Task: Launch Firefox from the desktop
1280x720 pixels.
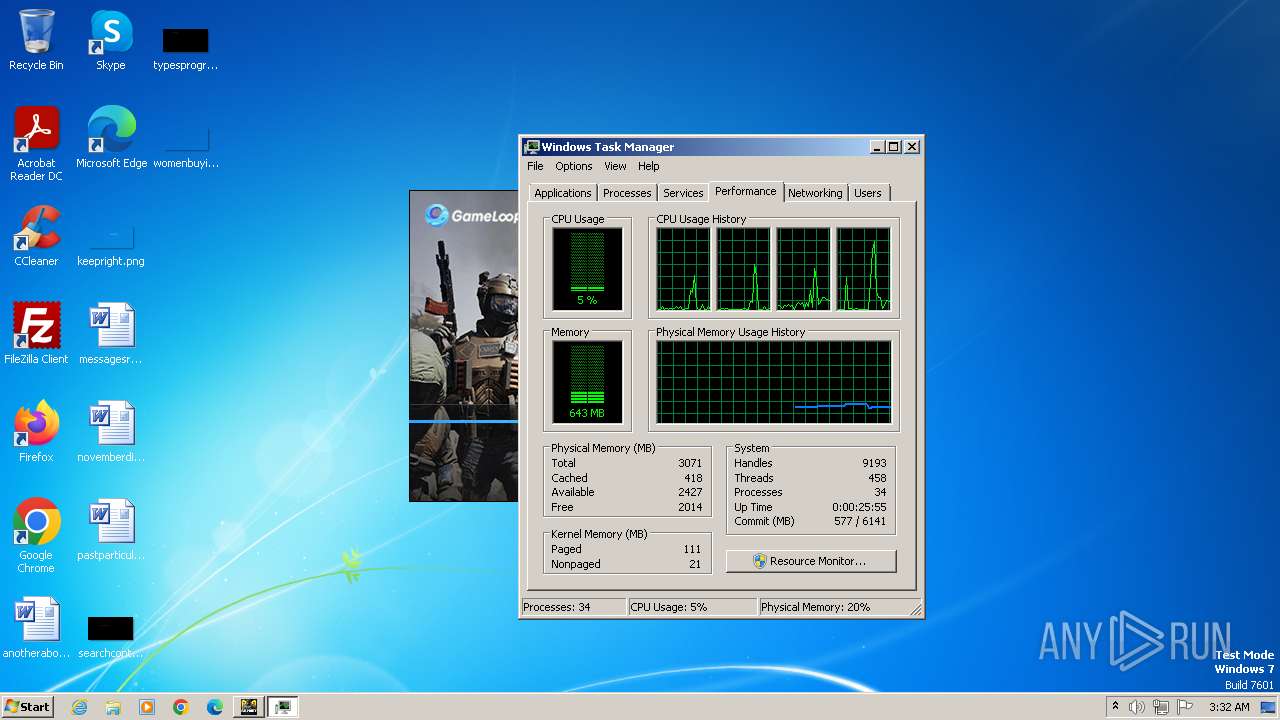Action: 36,431
